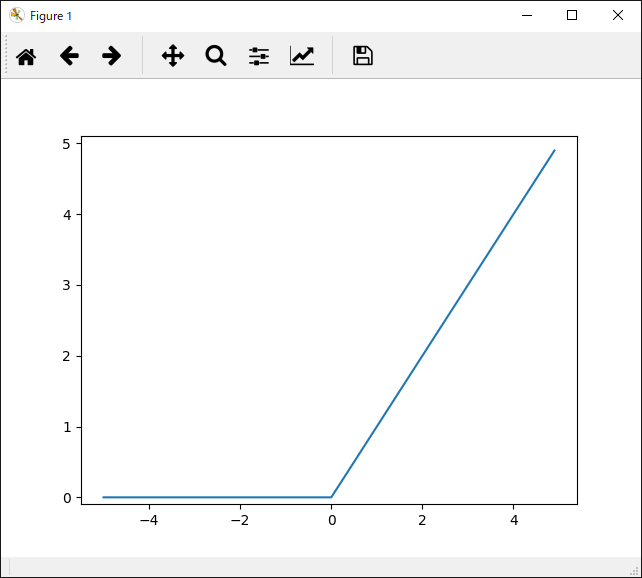Go forward to the next view

click(x=112, y=56)
